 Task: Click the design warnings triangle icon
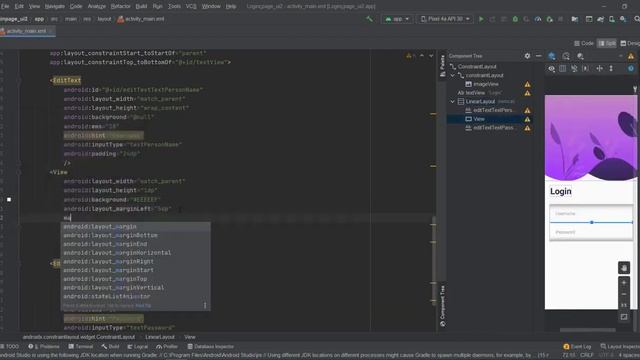tap(631, 56)
